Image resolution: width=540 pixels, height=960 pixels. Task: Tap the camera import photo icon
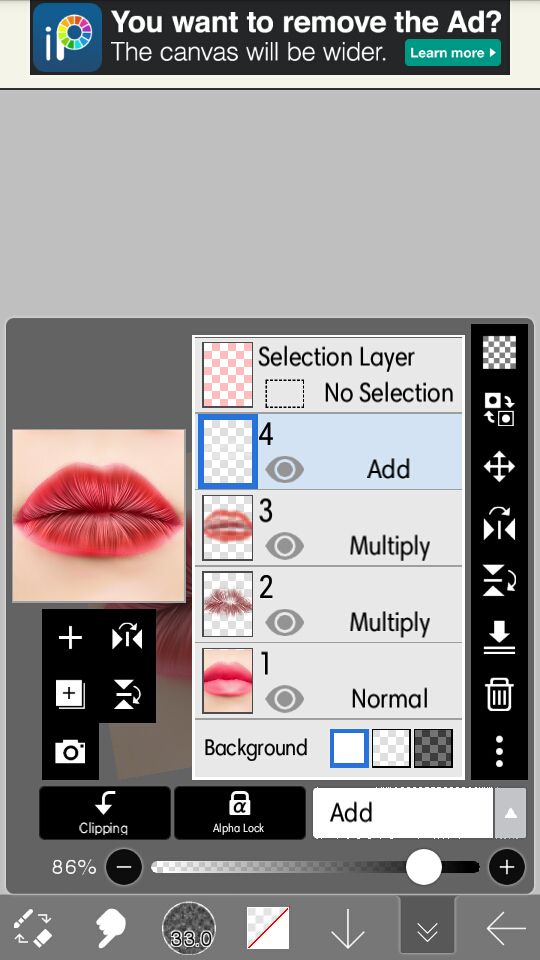pos(70,751)
